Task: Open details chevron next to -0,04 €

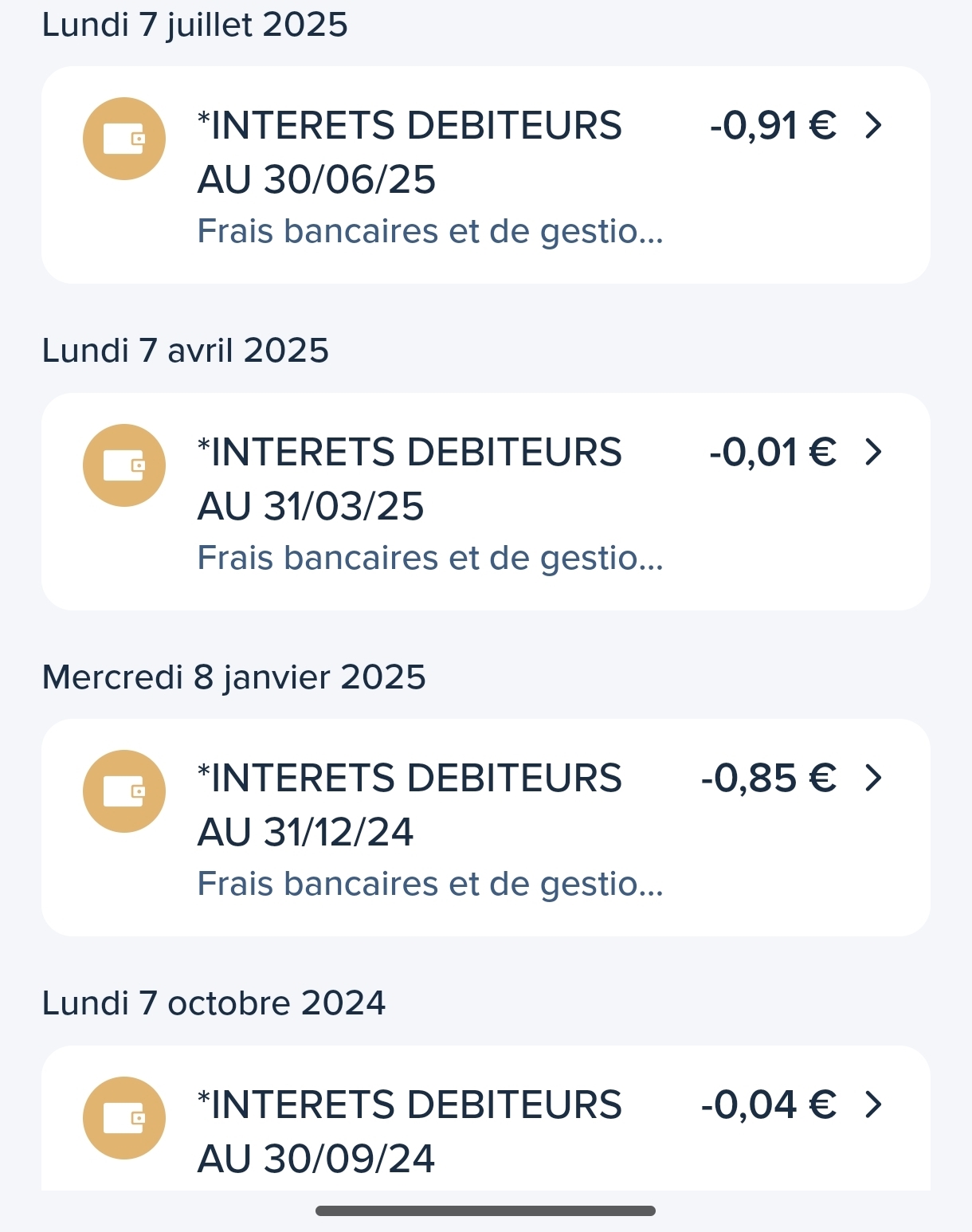Action: (x=874, y=1104)
